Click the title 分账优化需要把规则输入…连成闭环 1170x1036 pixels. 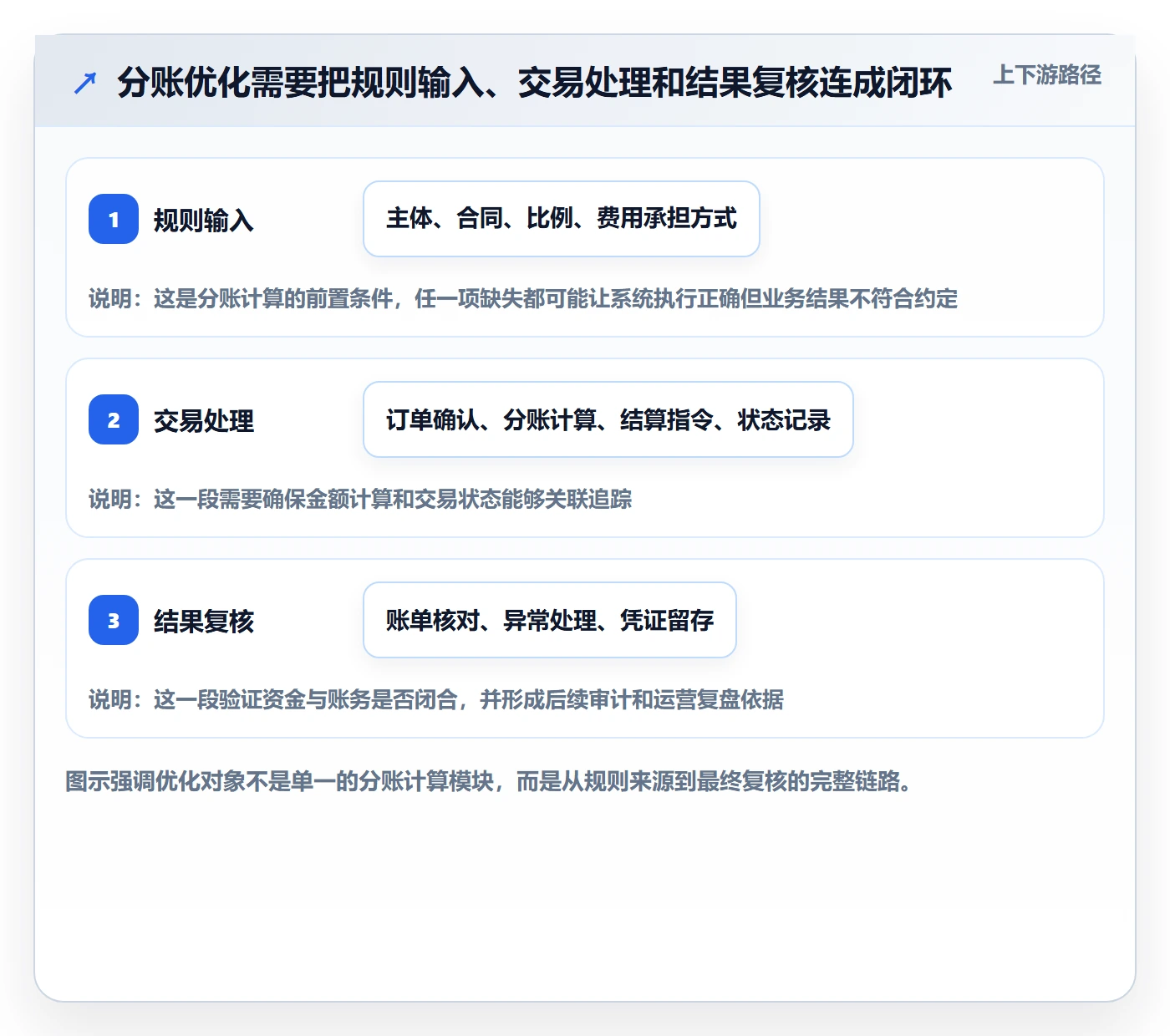click(x=535, y=83)
